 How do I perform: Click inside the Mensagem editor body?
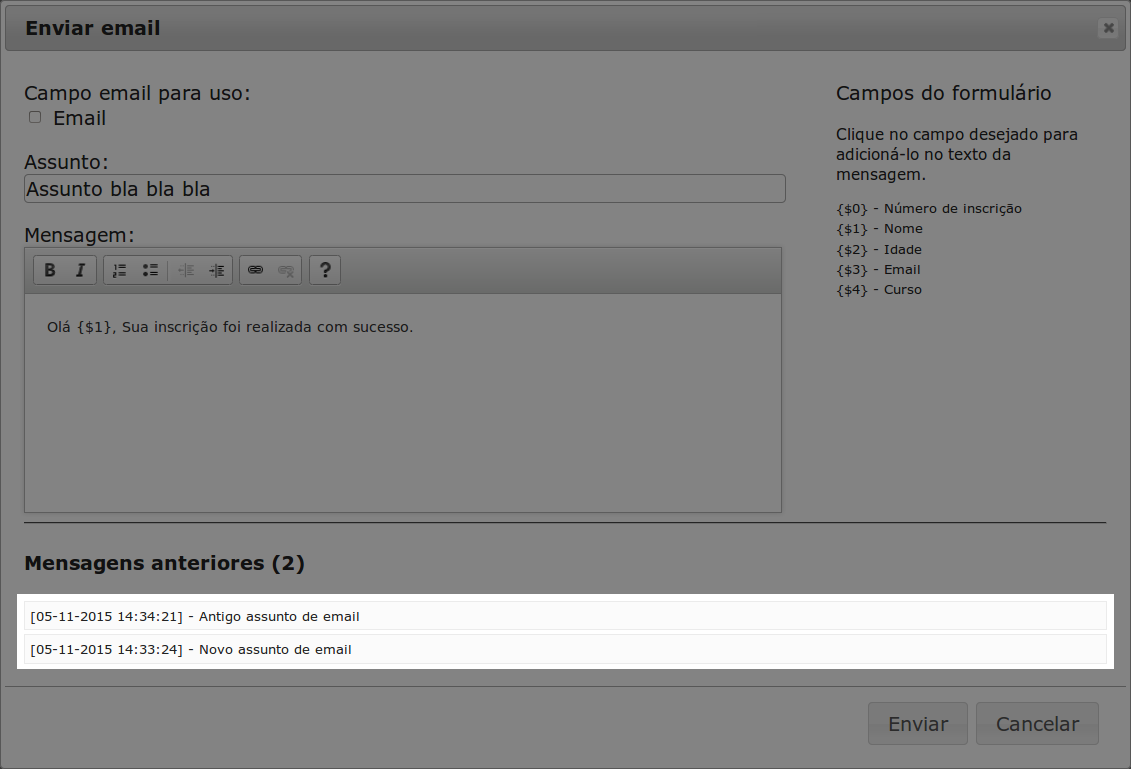pos(402,410)
